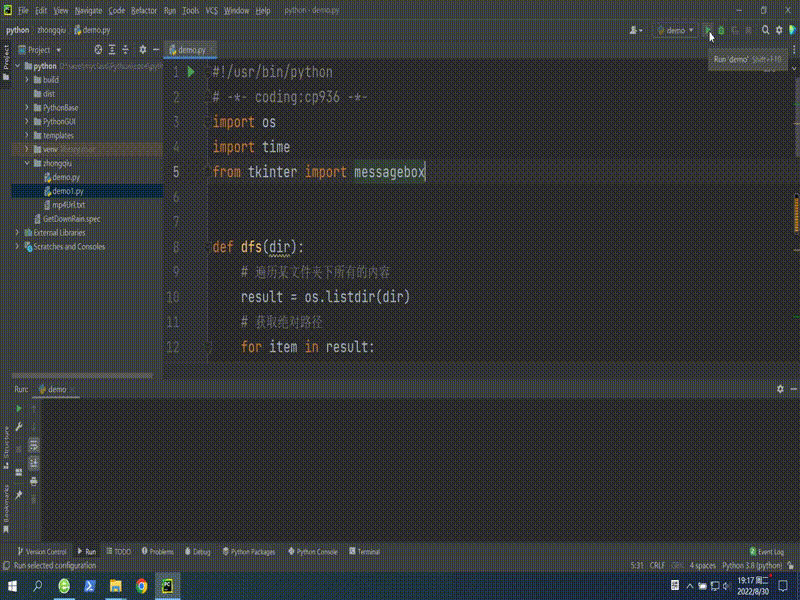Click the run gutter arrow on line 1
800x600 pixels.
click(191, 72)
